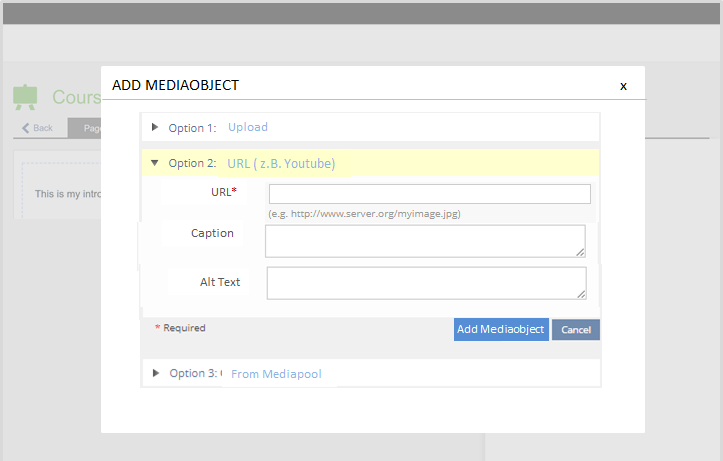The image size is (723, 461).
Task: Click the Alt Text label
Action: 220,282
